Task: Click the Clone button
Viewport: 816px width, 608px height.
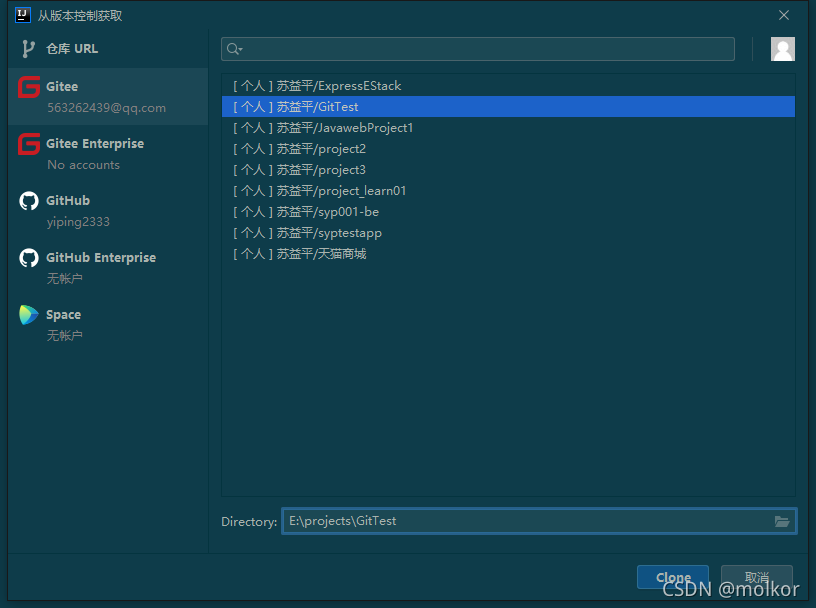Action: point(673,577)
